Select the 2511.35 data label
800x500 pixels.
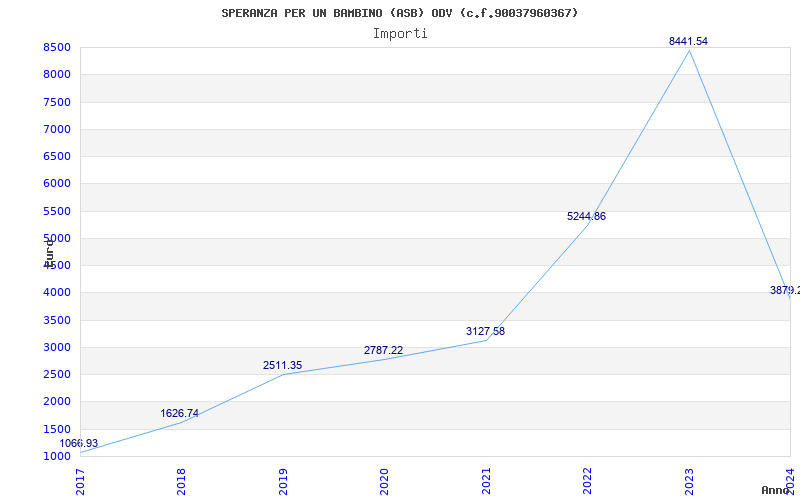pyautogui.click(x=282, y=366)
